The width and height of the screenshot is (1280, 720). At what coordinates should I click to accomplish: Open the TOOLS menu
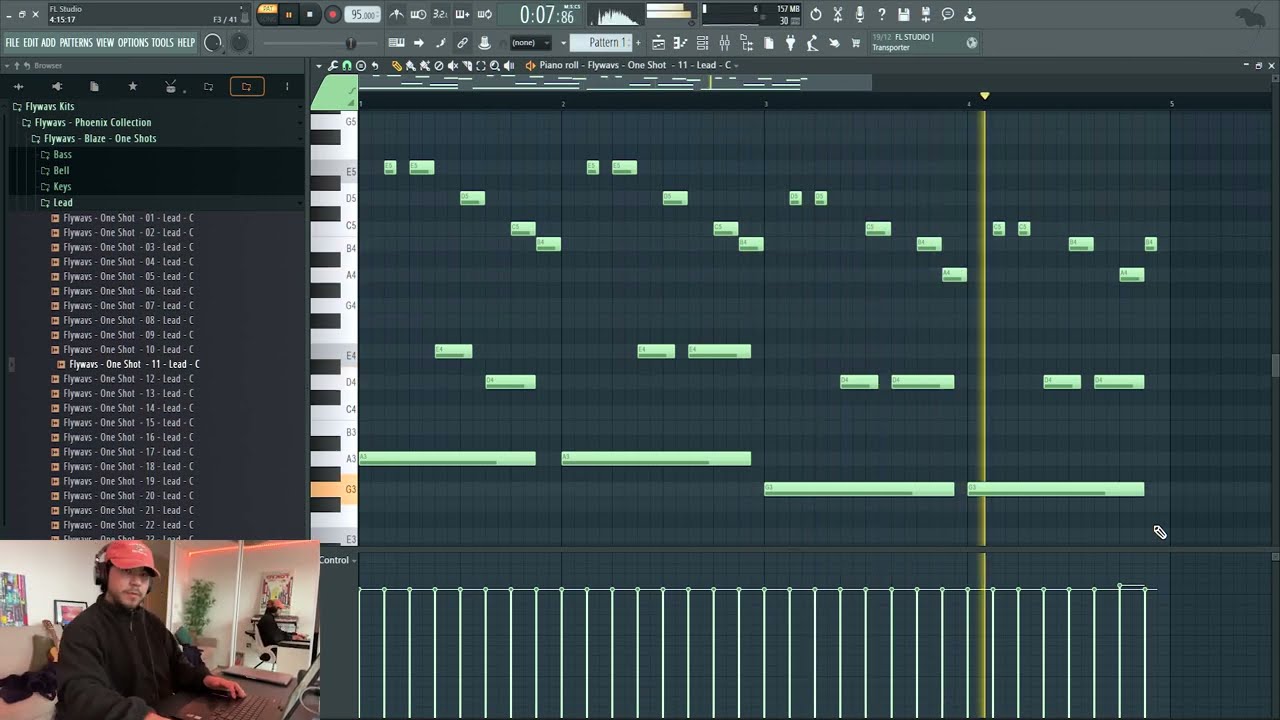tap(162, 43)
